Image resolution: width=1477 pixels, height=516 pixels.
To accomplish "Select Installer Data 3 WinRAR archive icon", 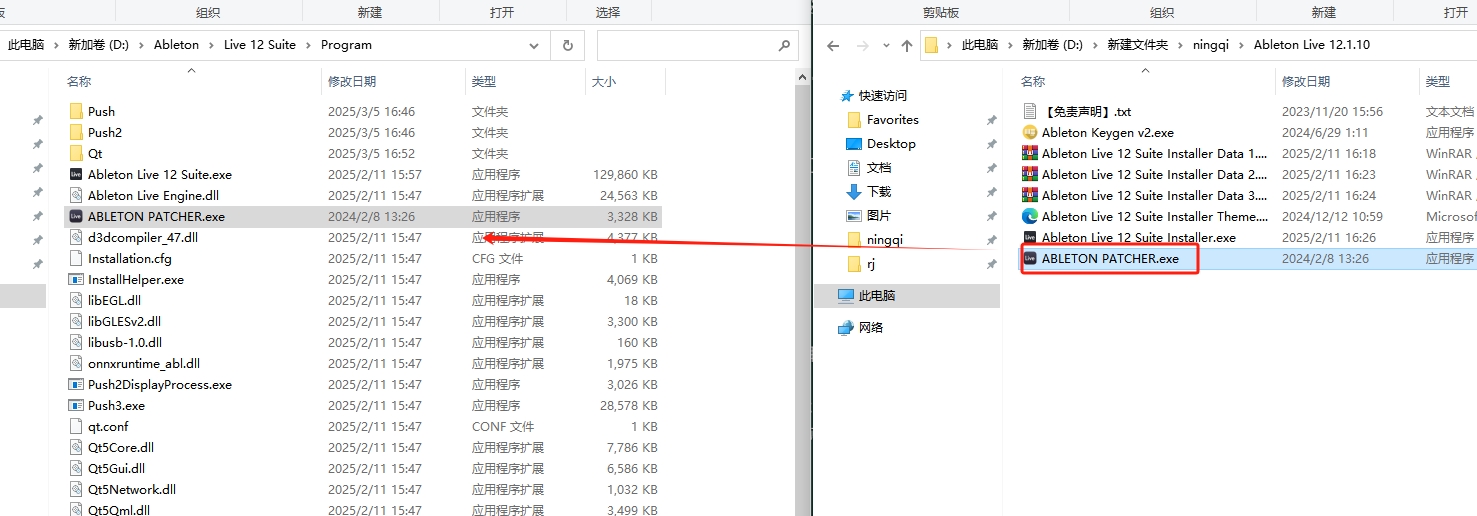I will [1030, 195].
